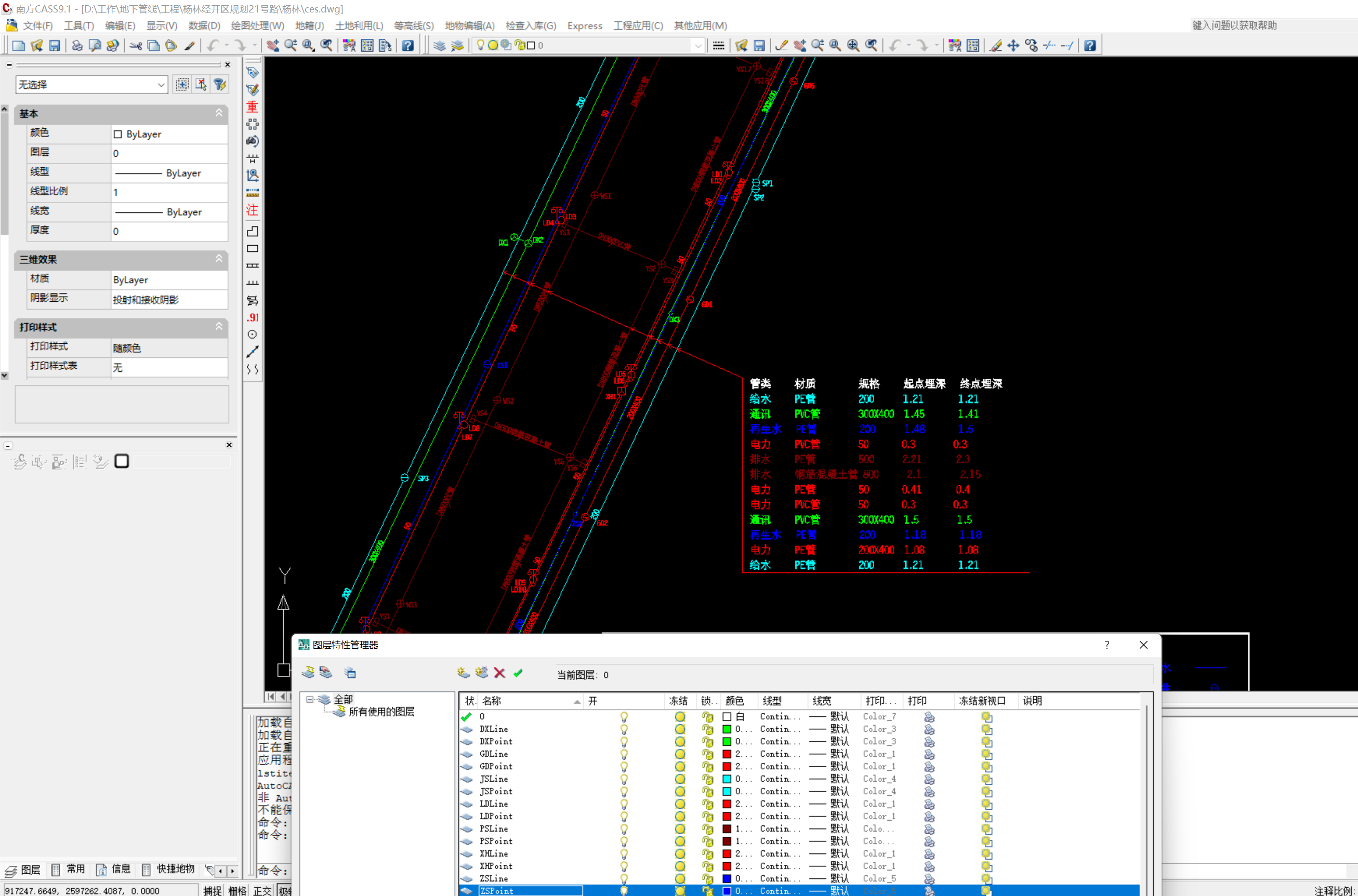The height and width of the screenshot is (896, 1358).
Task: Click the Extend tool icon
Action: (1067, 46)
